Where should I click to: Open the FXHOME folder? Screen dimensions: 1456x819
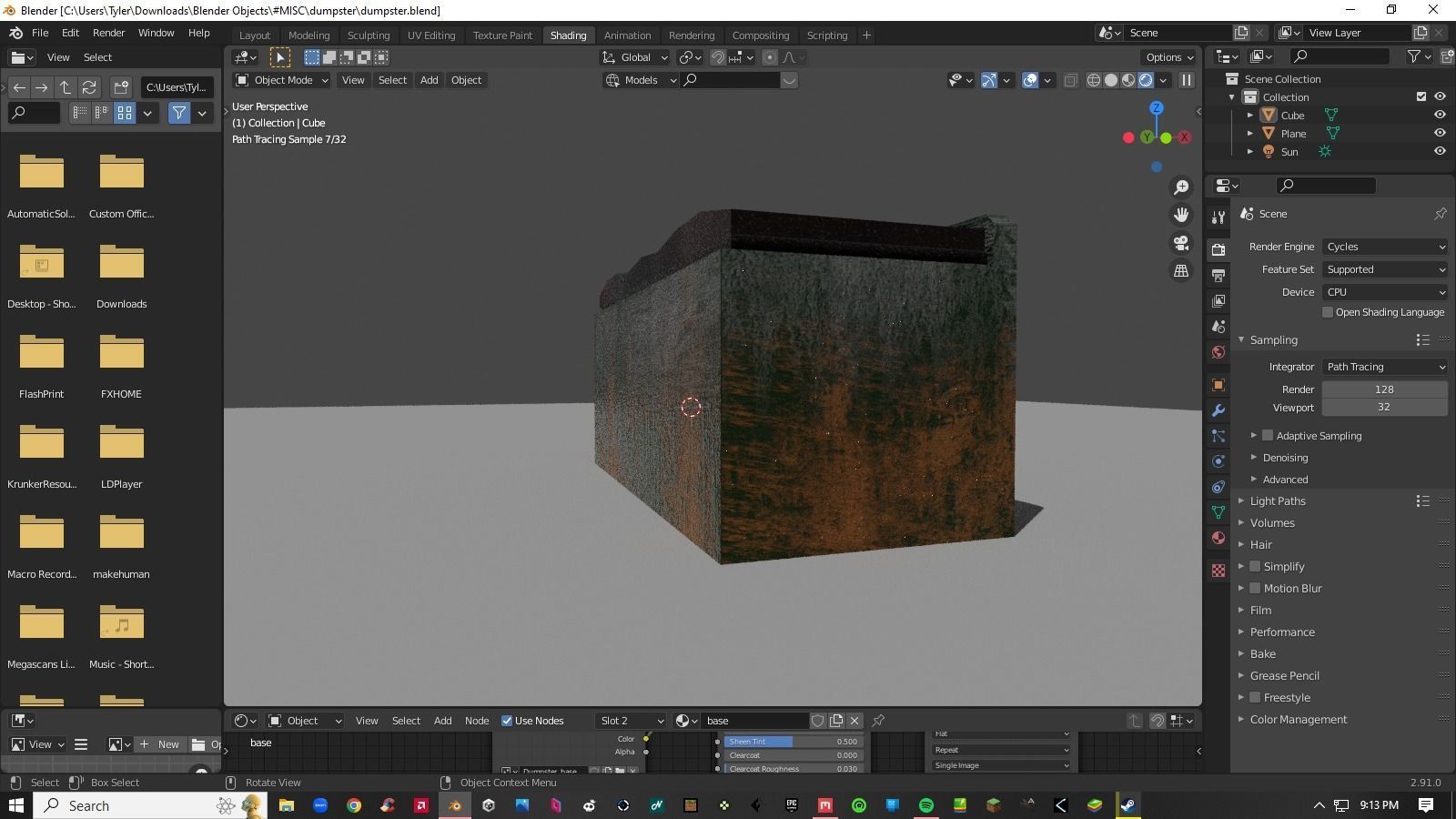coord(122,364)
